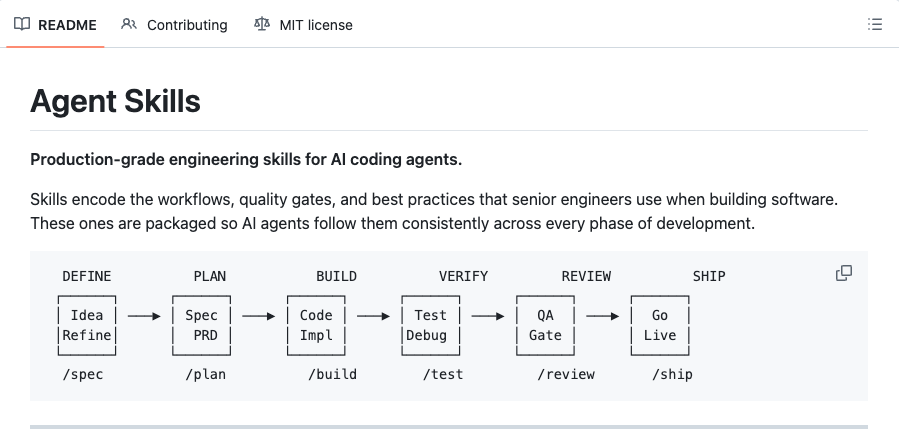This screenshot has height=436, width=899.
Task: Click the book icon beside README
Action: click(x=22, y=24)
